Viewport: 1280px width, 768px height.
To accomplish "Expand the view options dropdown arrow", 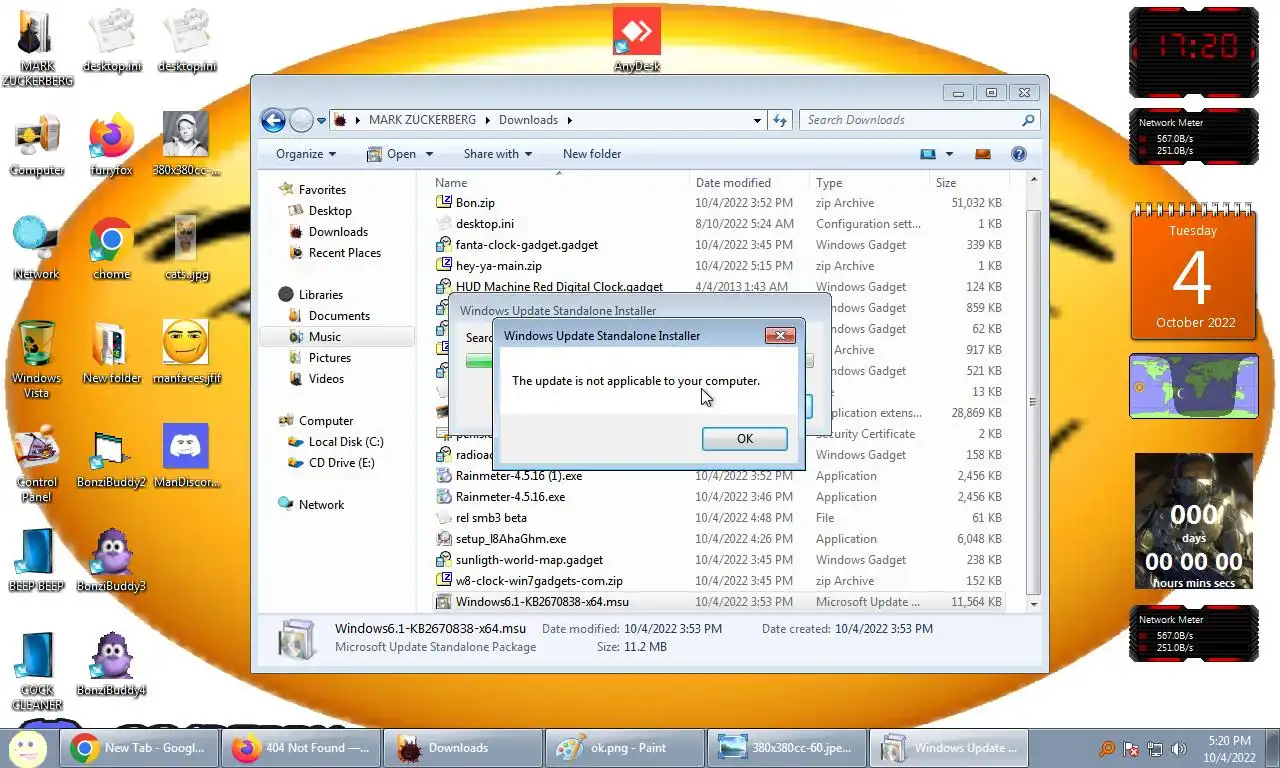I will (x=949, y=154).
